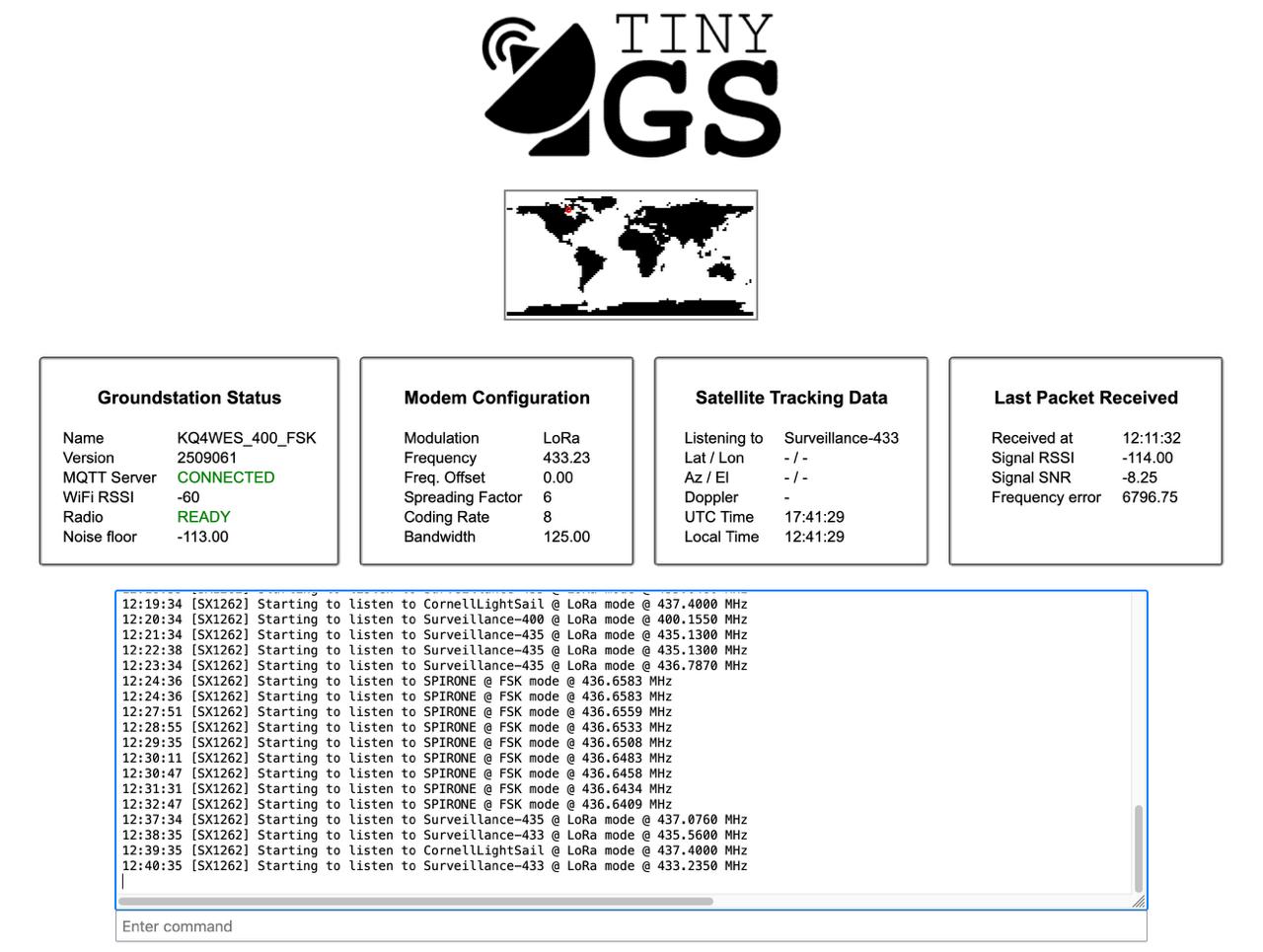Open the world map thumbnail
This screenshot has height=952, width=1263.
click(631, 255)
